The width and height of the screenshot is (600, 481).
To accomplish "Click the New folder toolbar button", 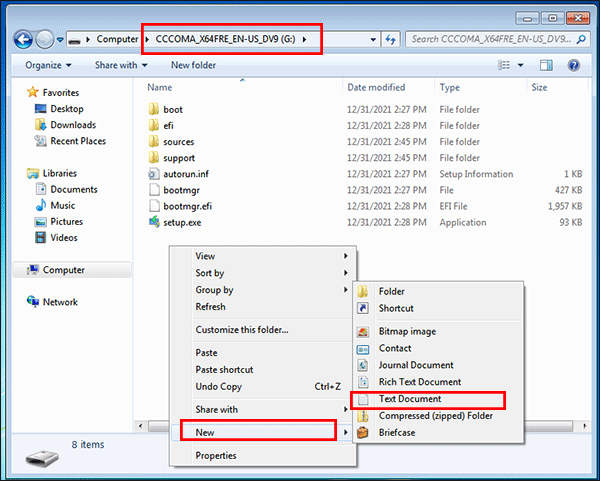I will 193,65.
